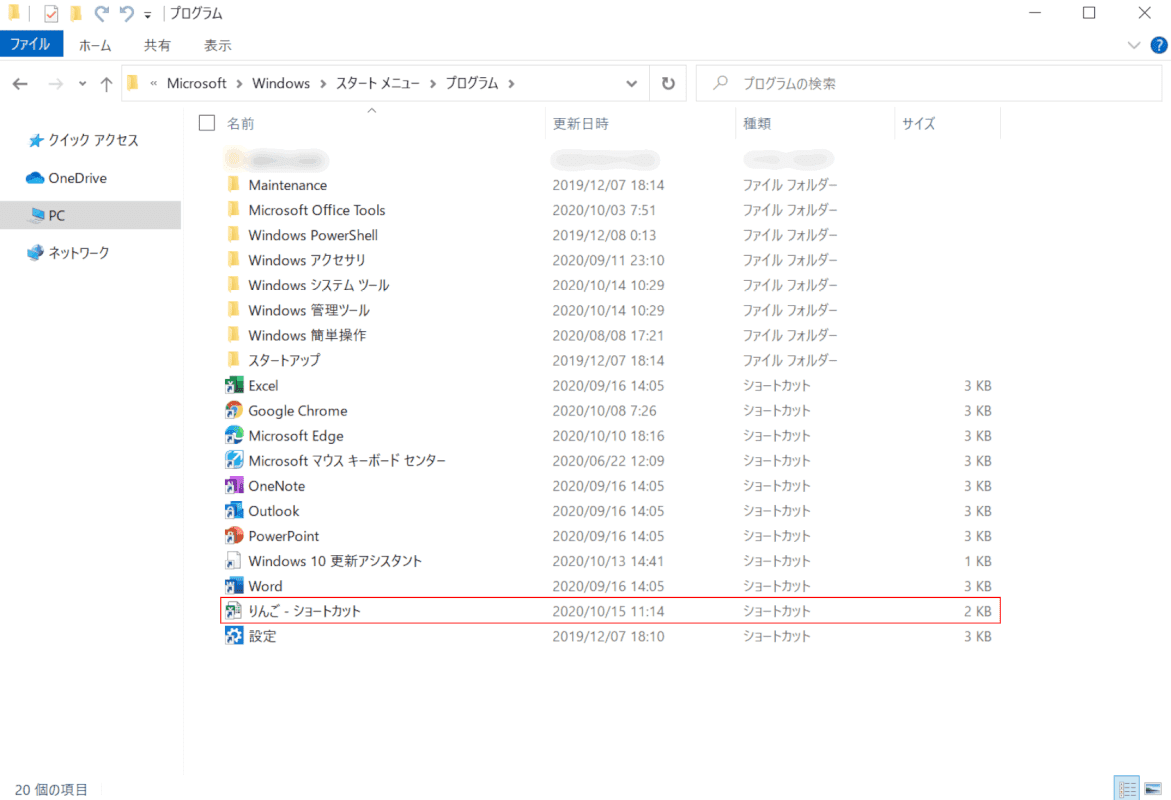Select Microsoft Office Tools folder icon
Image resolution: width=1171 pixels, height=800 pixels.
pos(234,210)
